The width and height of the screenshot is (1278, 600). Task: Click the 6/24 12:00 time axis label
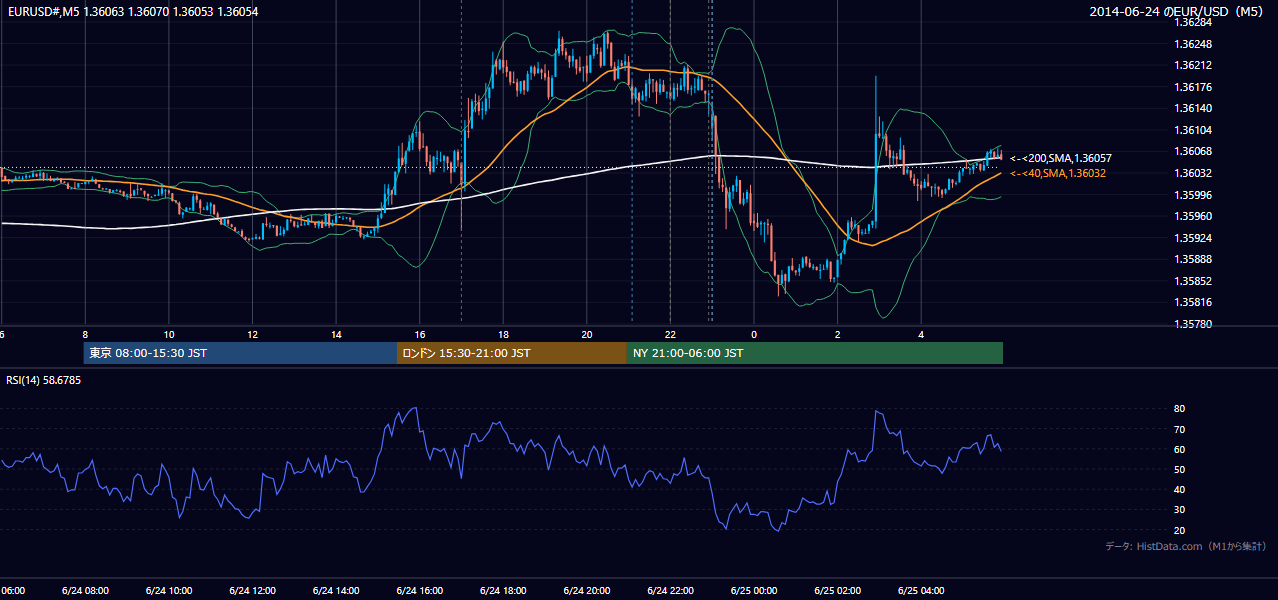(x=252, y=591)
